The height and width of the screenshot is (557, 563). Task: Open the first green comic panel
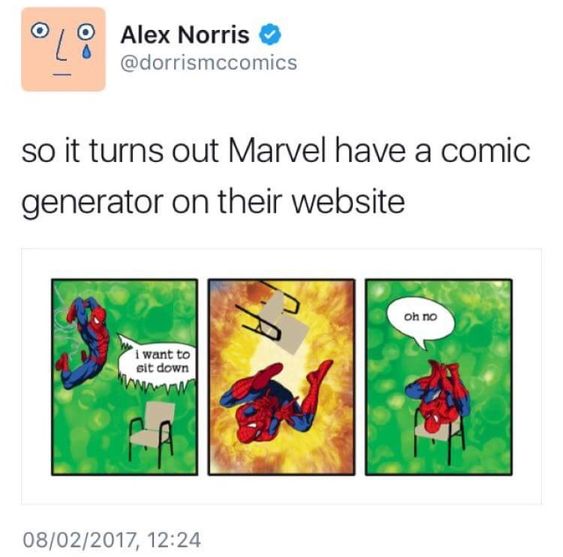coord(125,377)
